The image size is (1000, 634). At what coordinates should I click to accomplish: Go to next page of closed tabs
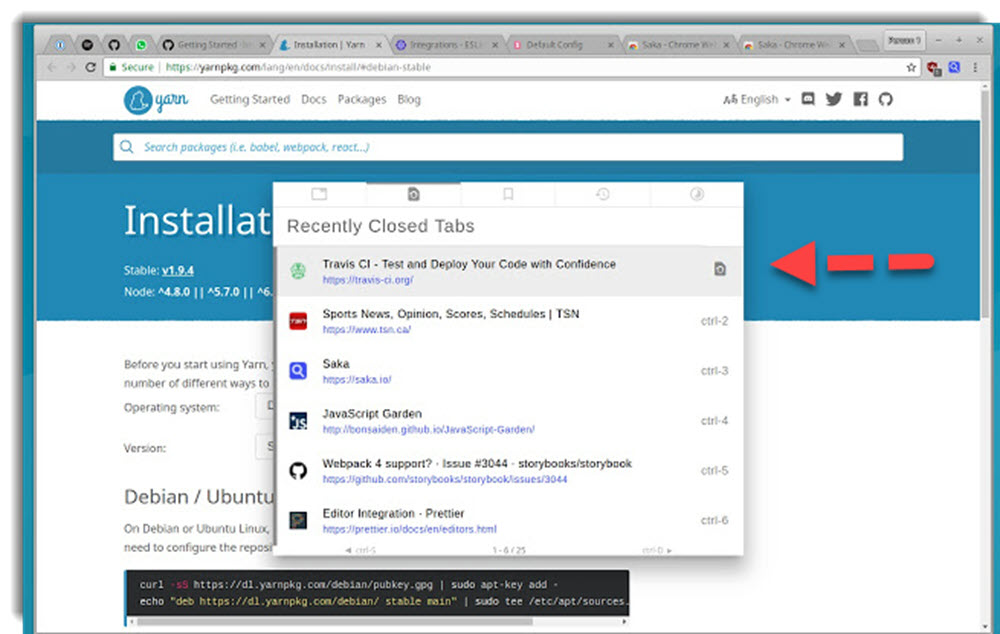point(656,550)
